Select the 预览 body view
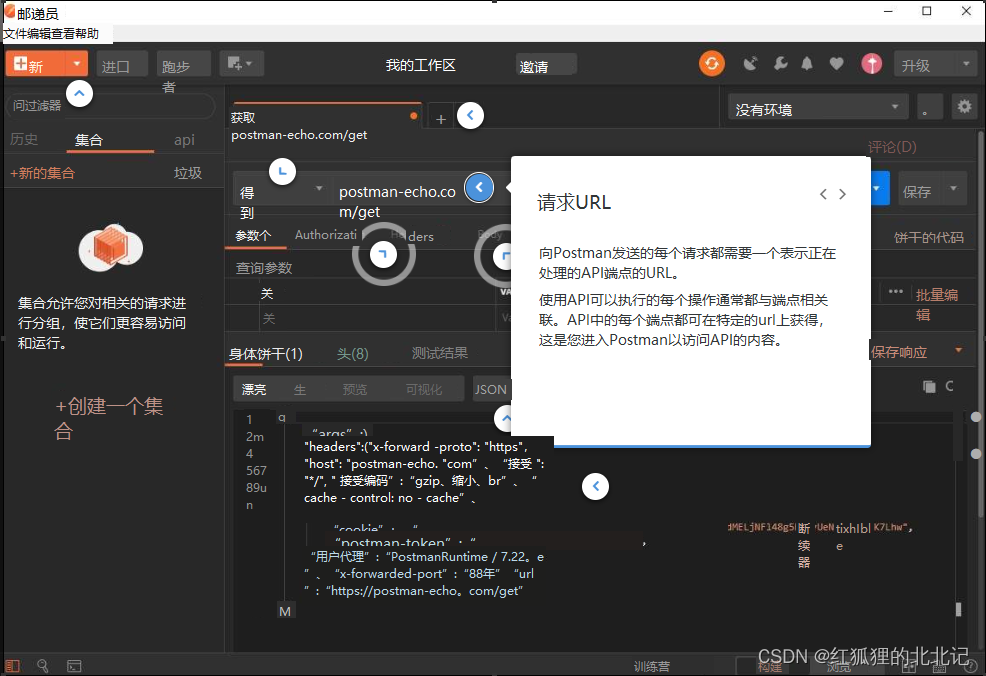The height and width of the screenshot is (676, 986). [354, 389]
